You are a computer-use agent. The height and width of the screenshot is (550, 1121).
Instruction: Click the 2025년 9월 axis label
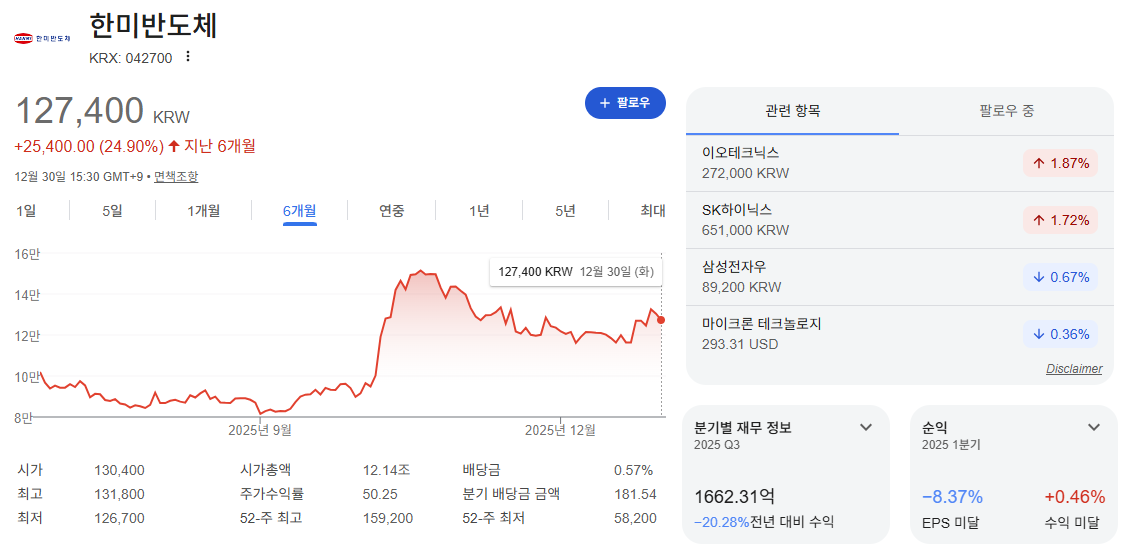260,430
